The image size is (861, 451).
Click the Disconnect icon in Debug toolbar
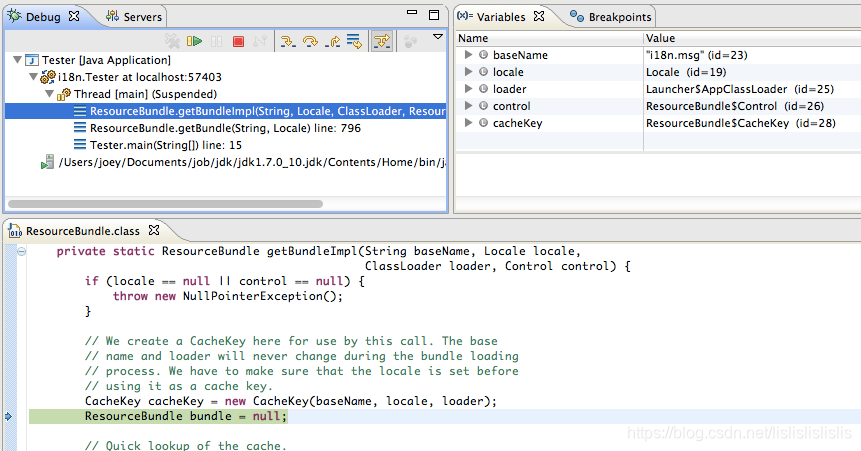click(260, 41)
